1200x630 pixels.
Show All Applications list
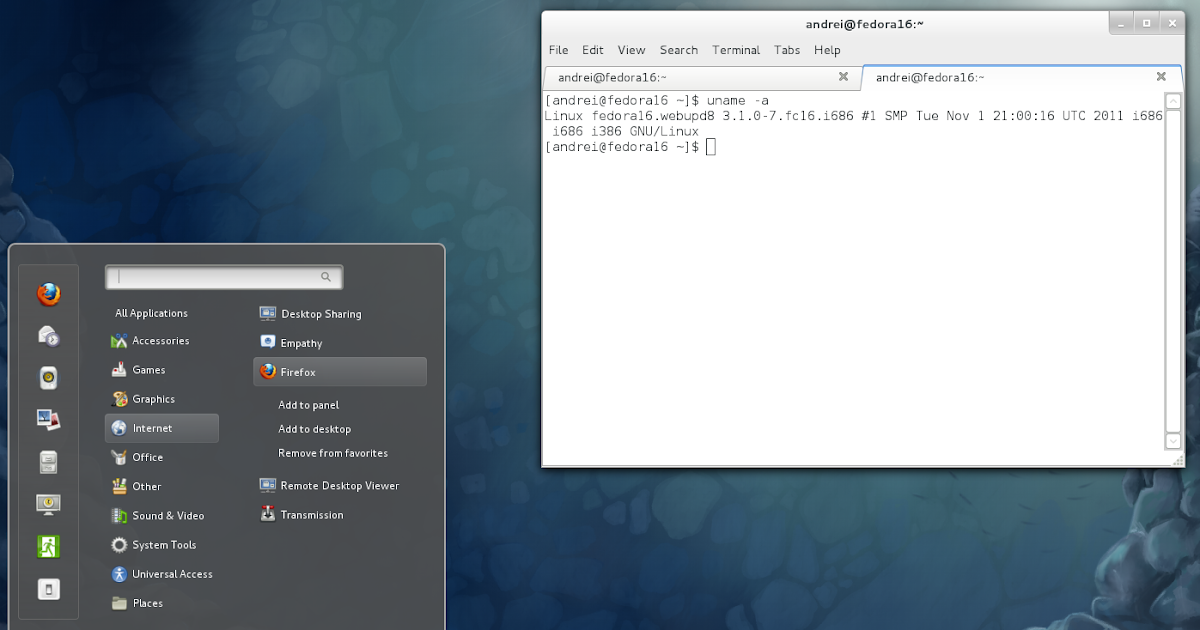151,313
